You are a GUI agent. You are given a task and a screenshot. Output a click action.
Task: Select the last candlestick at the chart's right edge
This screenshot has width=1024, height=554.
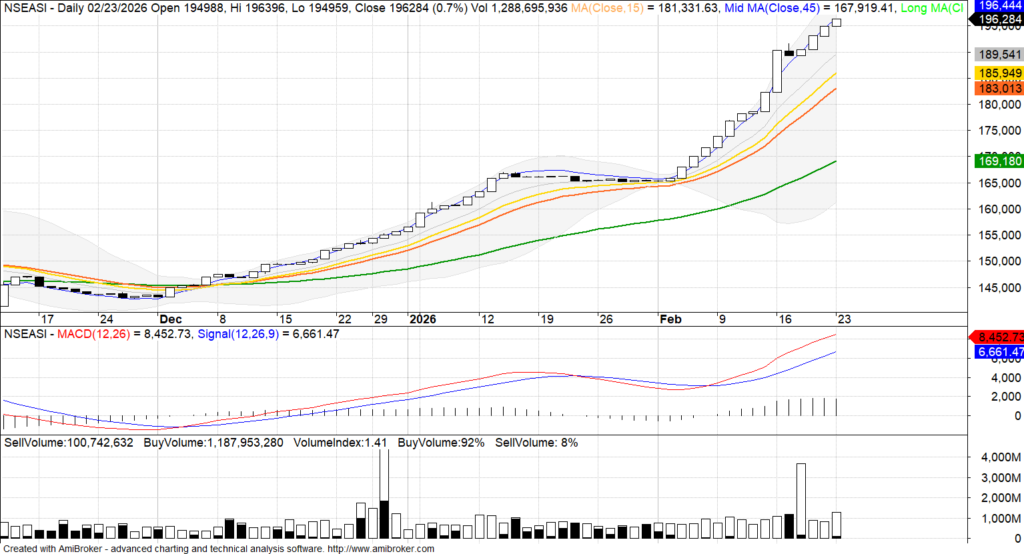click(x=836, y=22)
